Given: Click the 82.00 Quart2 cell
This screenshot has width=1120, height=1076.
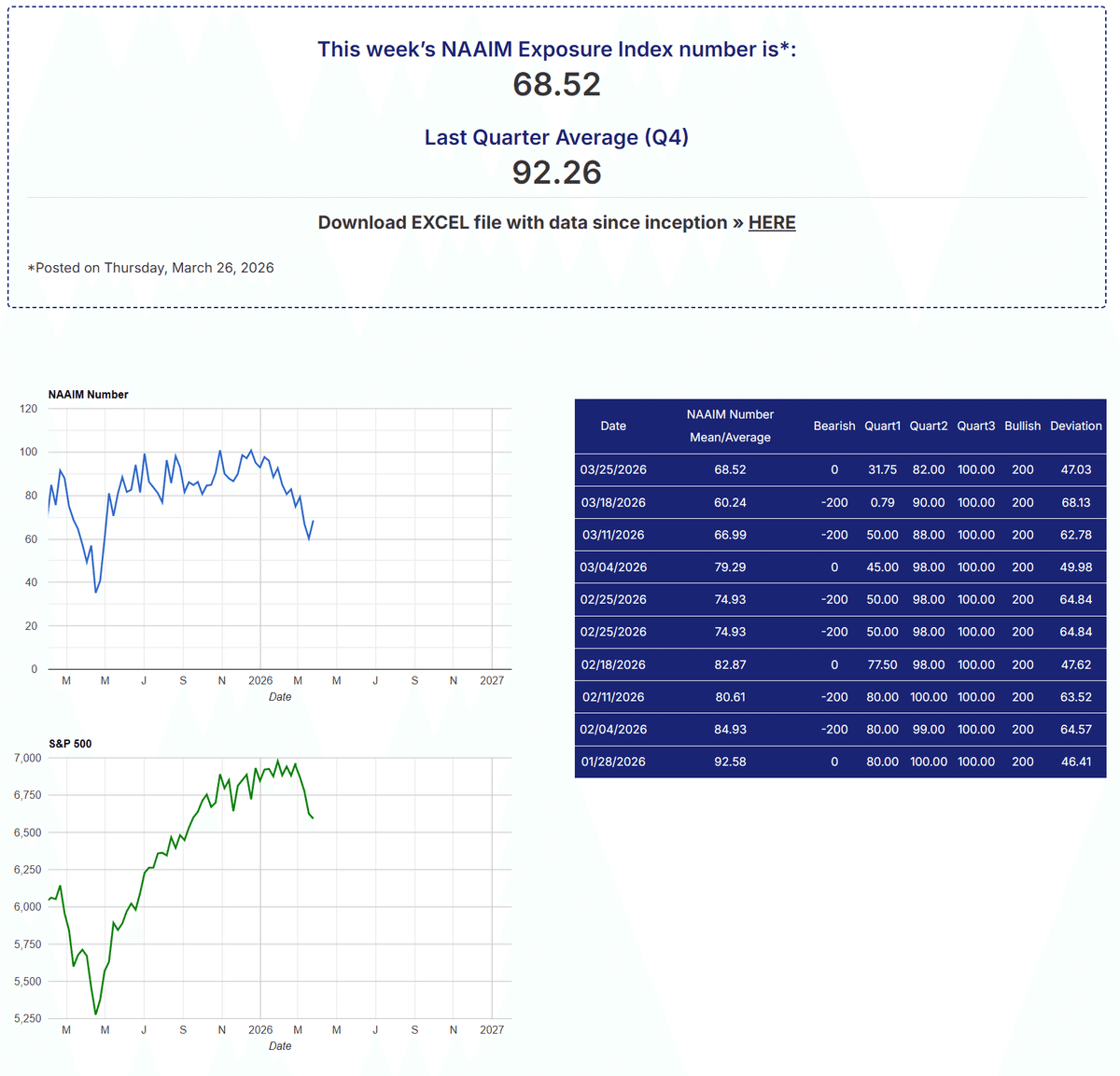Looking at the screenshot, I should click(929, 469).
